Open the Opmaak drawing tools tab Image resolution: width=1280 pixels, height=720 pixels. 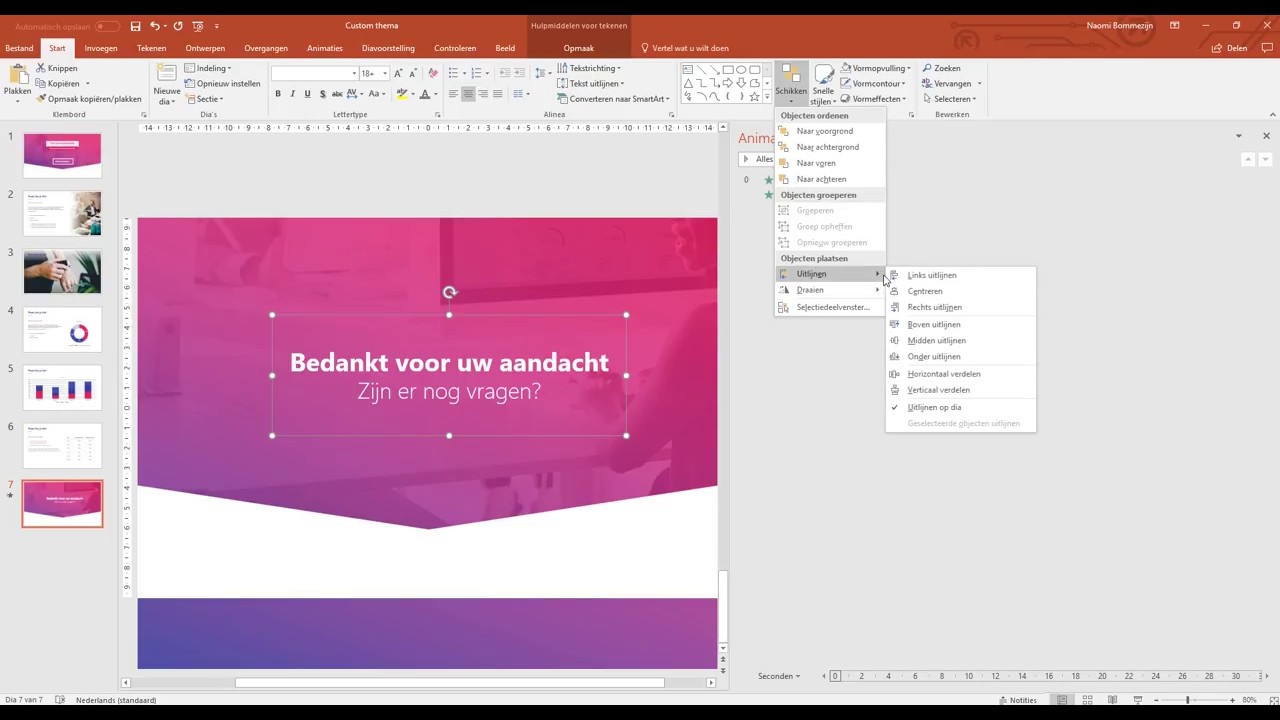click(x=579, y=48)
